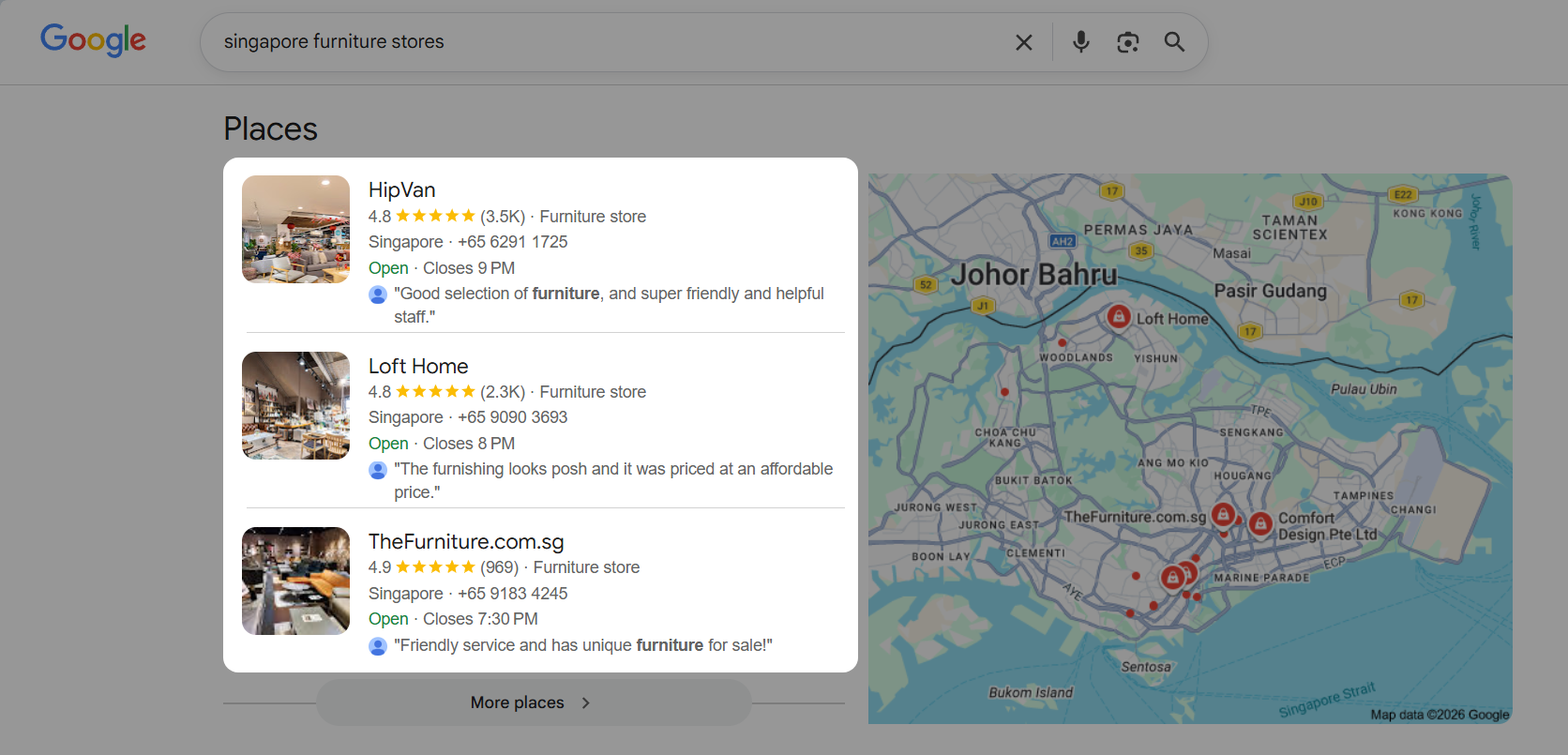The width and height of the screenshot is (1568, 755).
Task: Click the HipVan store thumbnail photo
Action: click(295, 229)
